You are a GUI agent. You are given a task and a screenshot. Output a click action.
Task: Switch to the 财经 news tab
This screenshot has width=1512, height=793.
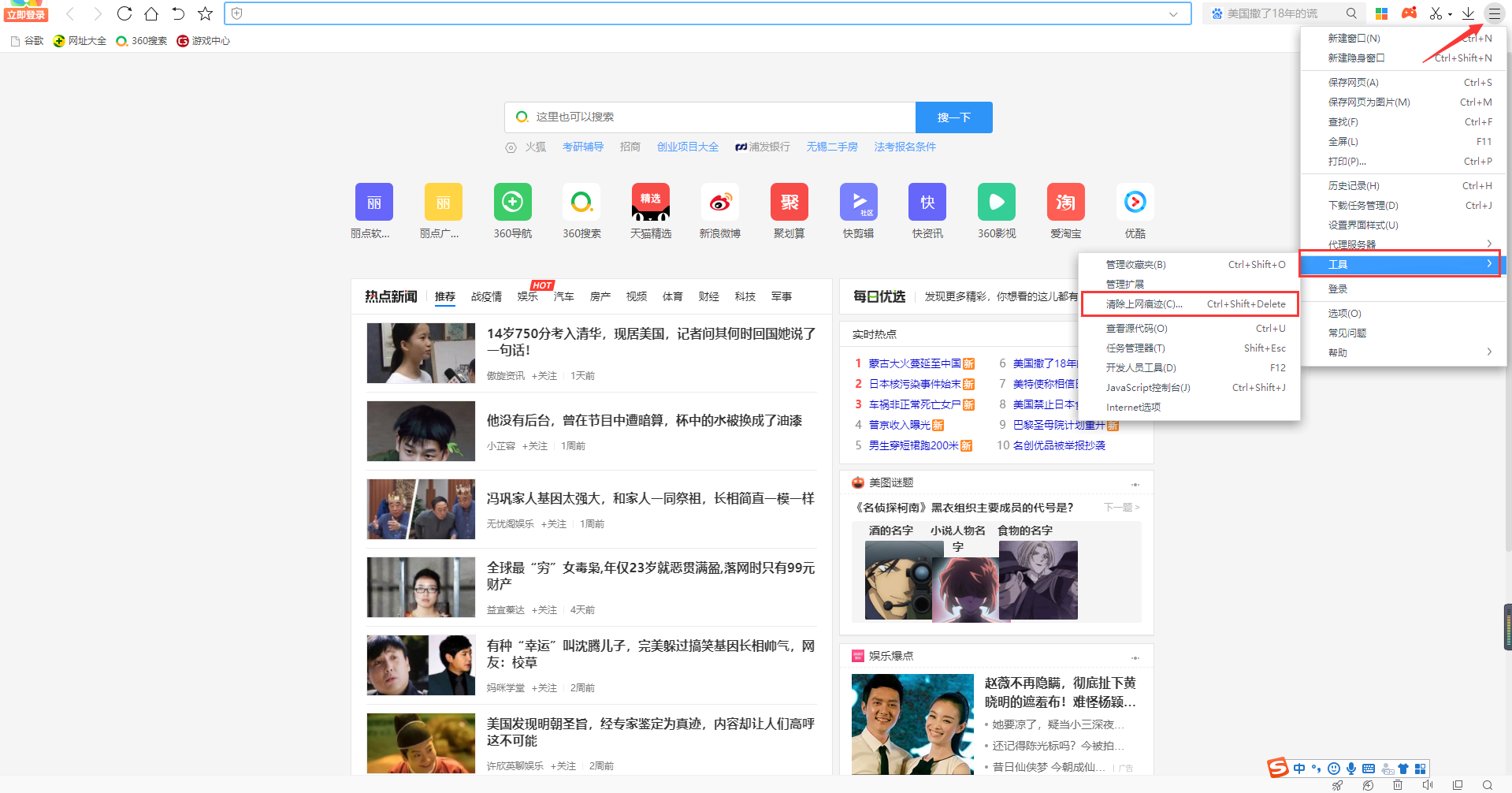(709, 296)
